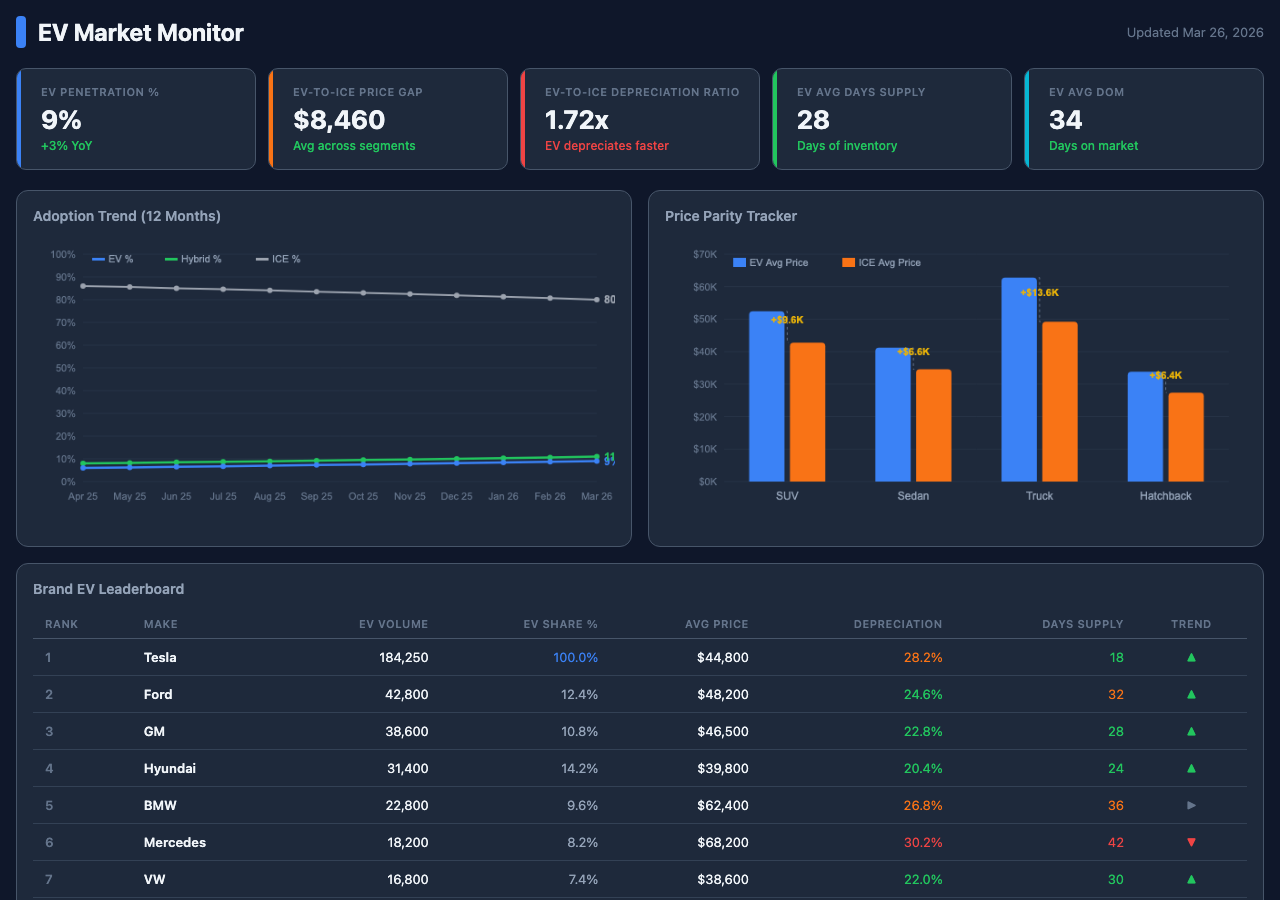
Task: Click the Updated Mar 26, 2026 timestamp
Action: tap(1195, 33)
